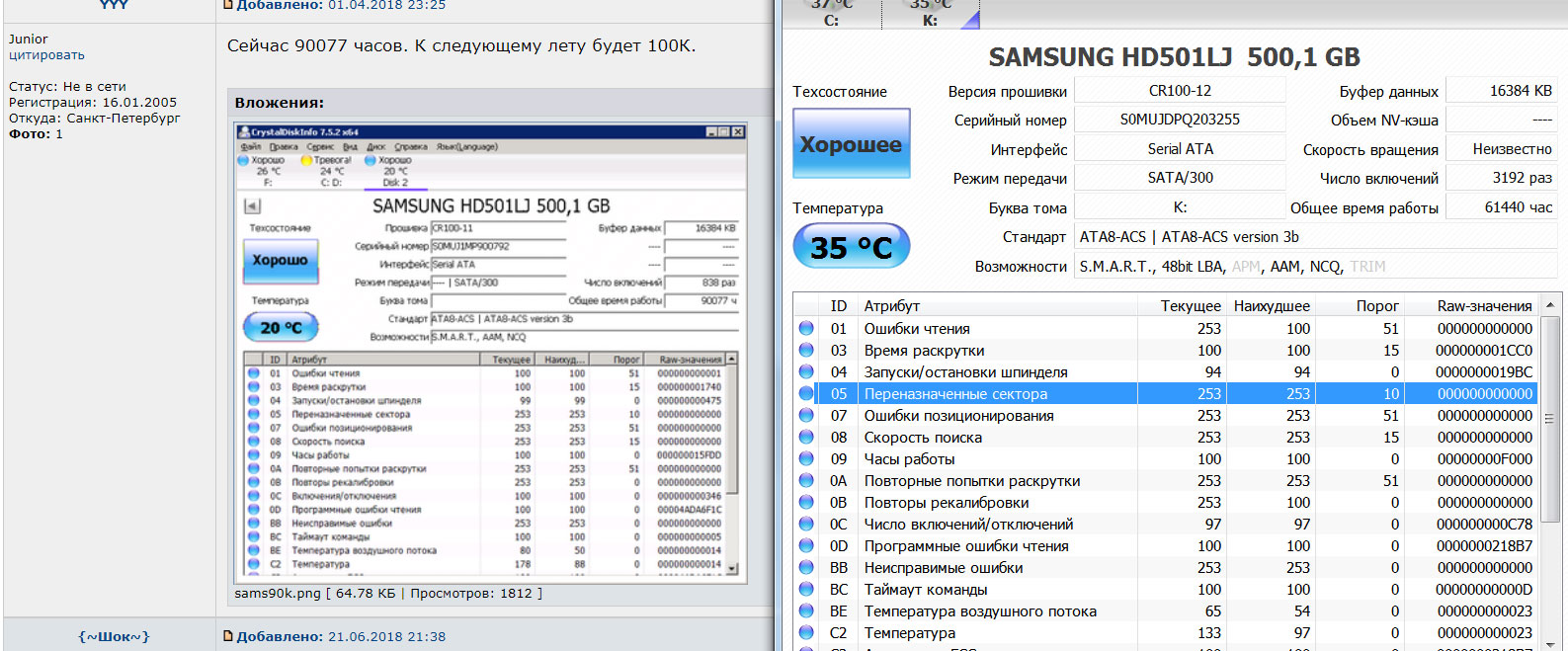The height and width of the screenshot is (651, 1568).
Task: Click buffer size value 16384 KB
Action: click(1502, 91)
